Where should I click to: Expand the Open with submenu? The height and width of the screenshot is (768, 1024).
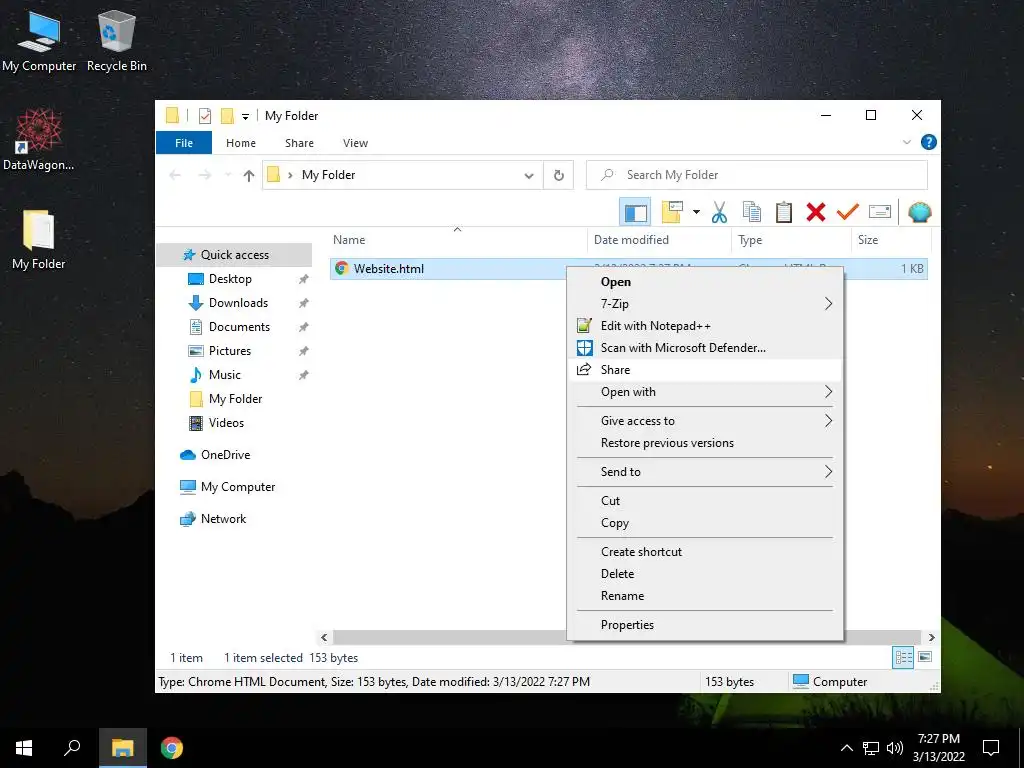(x=705, y=392)
